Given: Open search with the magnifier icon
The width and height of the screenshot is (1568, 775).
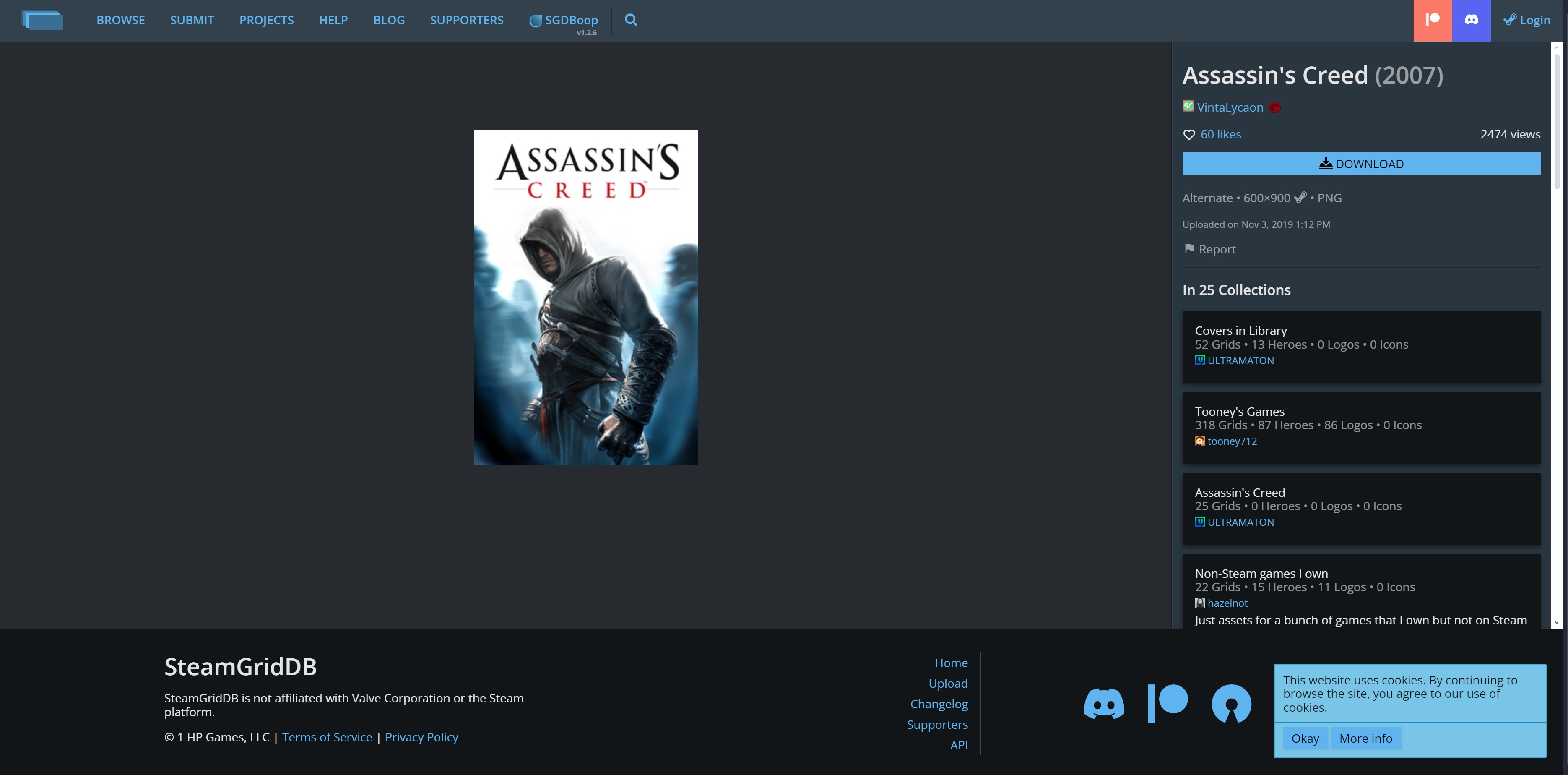Looking at the screenshot, I should coord(631,20).
